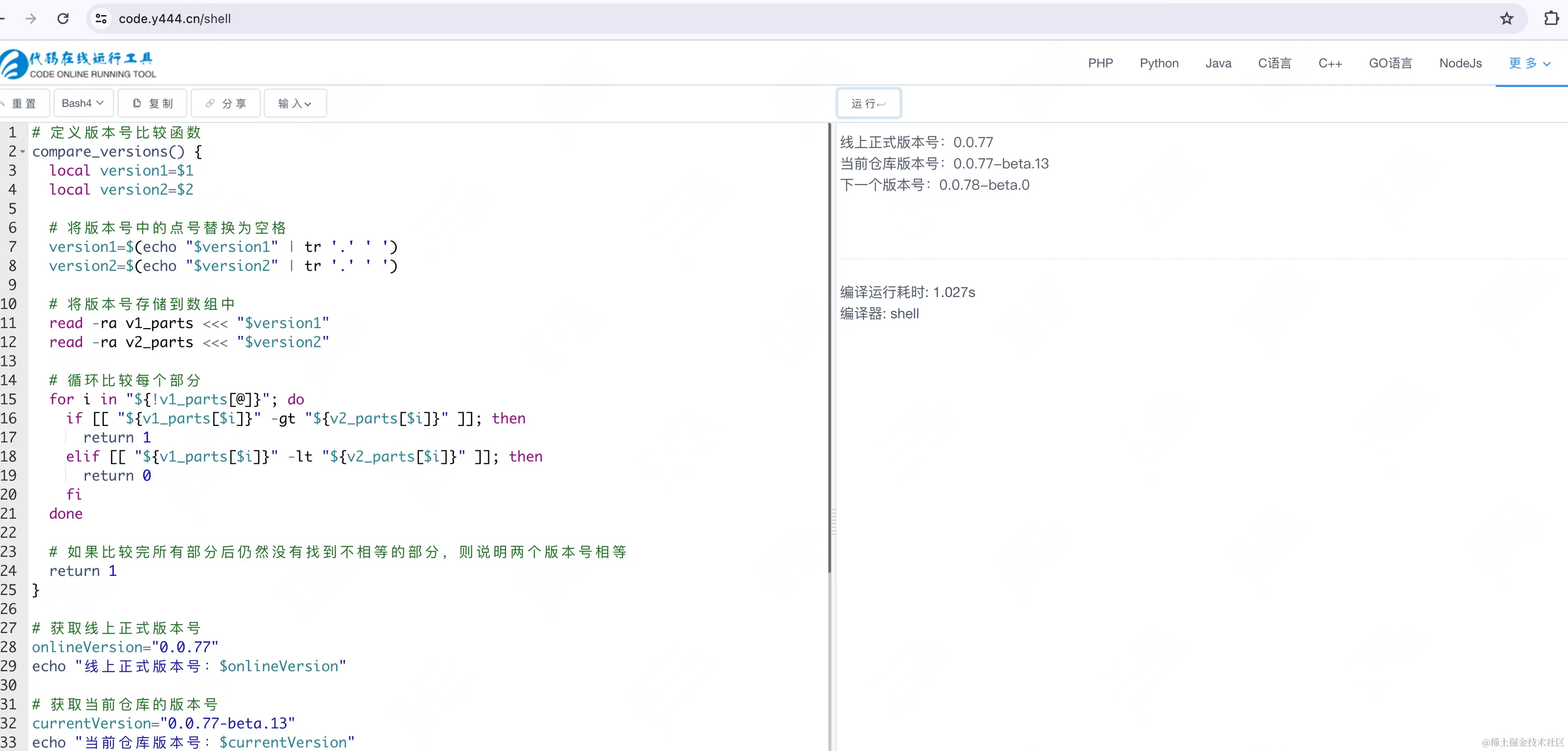Switch to the Python language tab
Viewport: 1568px width, 751px height.
click(1158, 63)
